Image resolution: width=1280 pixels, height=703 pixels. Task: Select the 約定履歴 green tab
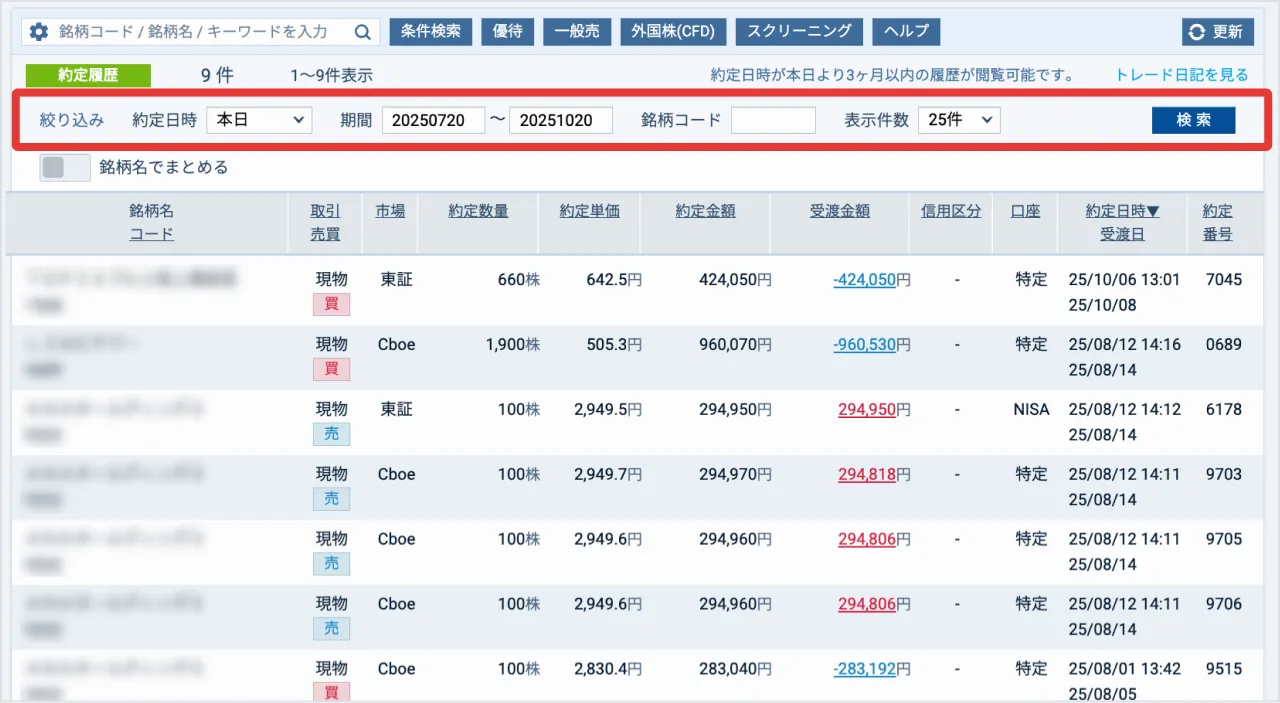pos(88,75)
